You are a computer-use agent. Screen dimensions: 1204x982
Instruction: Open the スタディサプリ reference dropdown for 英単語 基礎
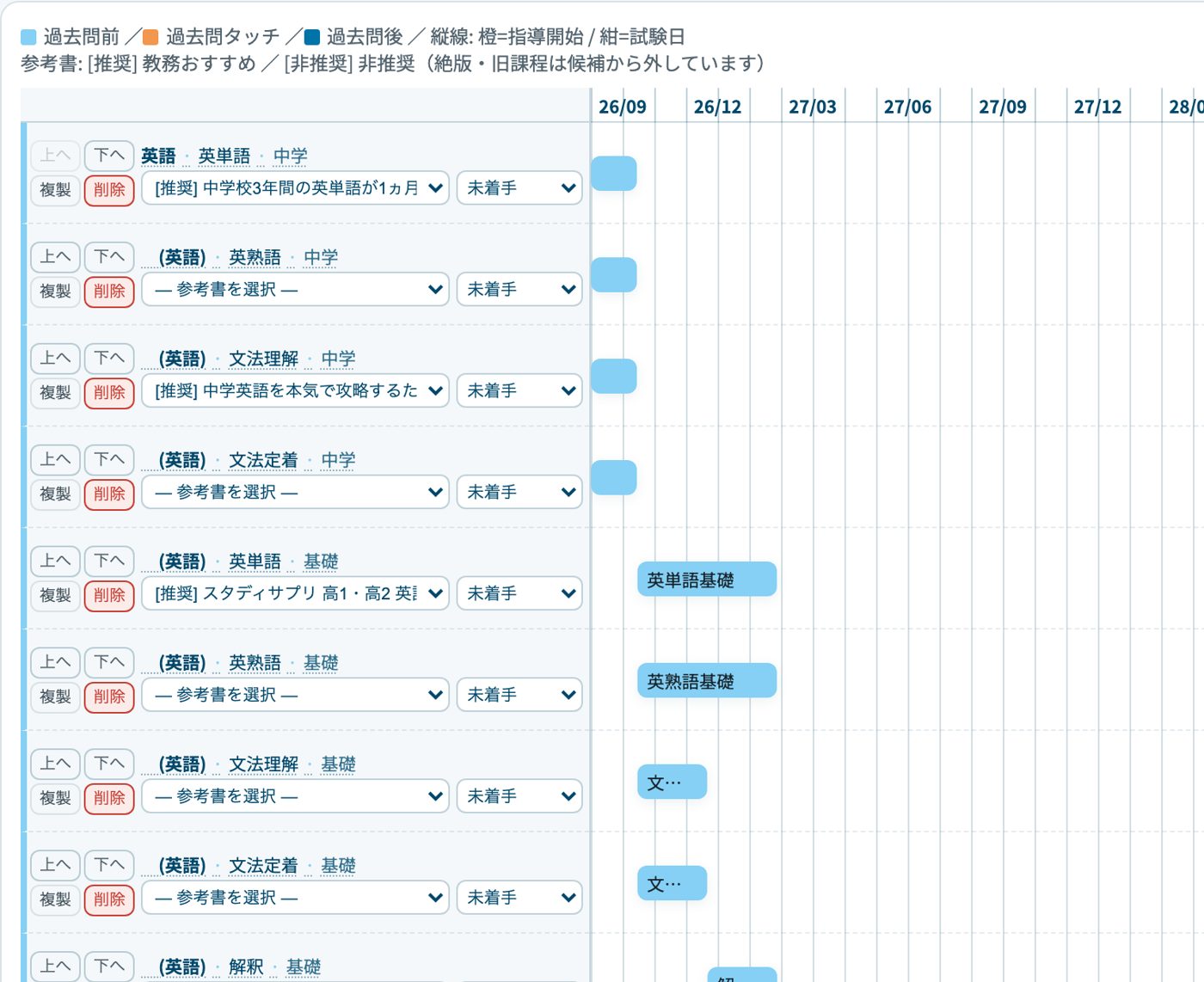click(295, 594)
